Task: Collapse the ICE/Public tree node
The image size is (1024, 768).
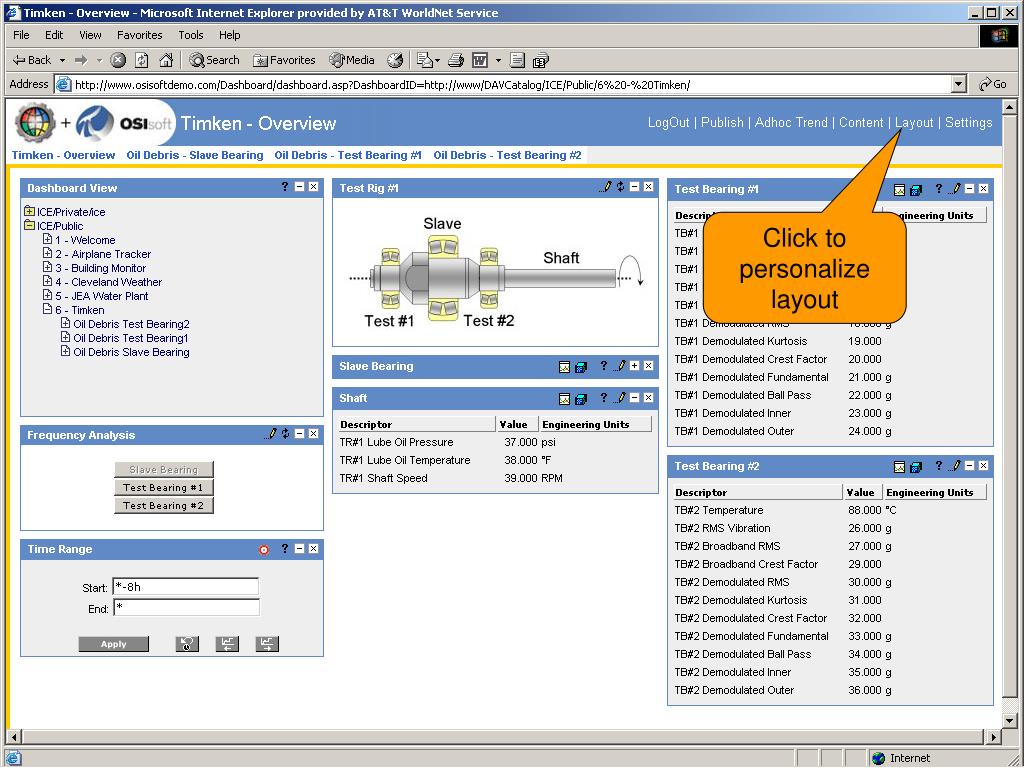Action: click(29, 225)
